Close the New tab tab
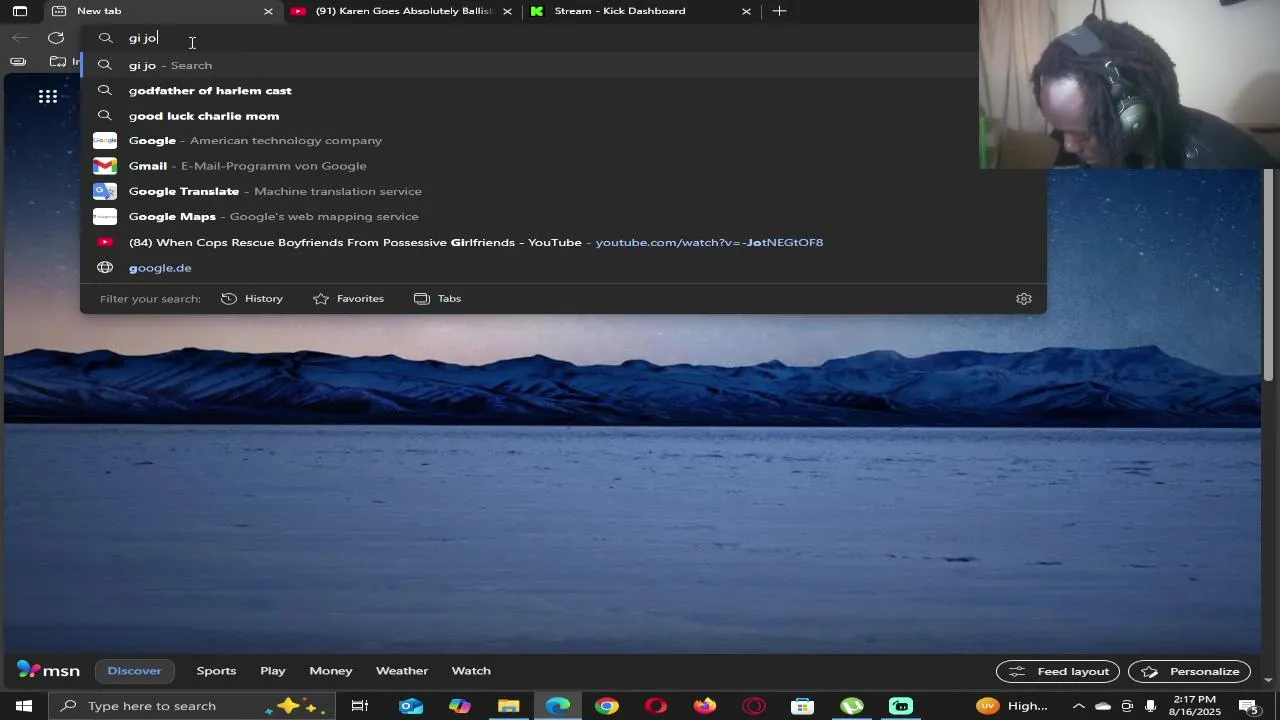Viewport: 1280px width, 720px height. [x=268, y=11]
